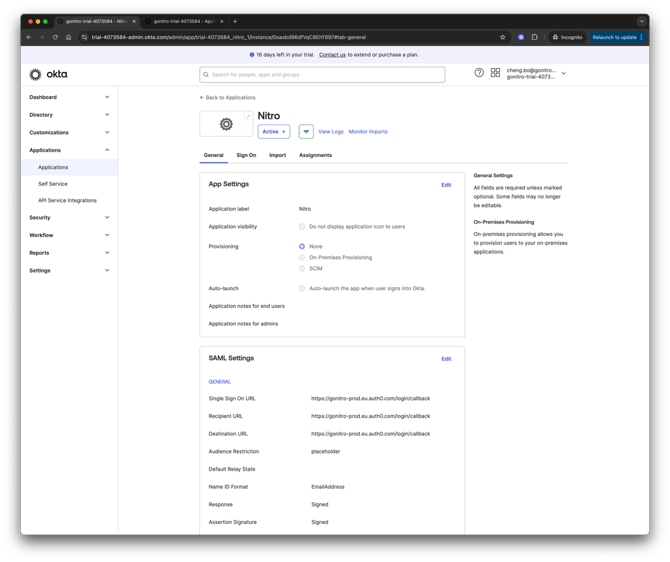Switch to the Sign On tab

click(246, 155)
